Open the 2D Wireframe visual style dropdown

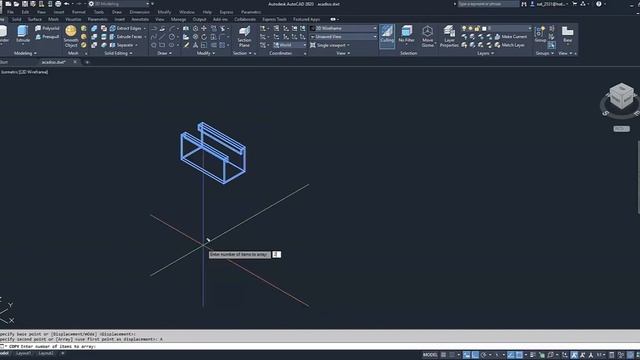point(343,28)
